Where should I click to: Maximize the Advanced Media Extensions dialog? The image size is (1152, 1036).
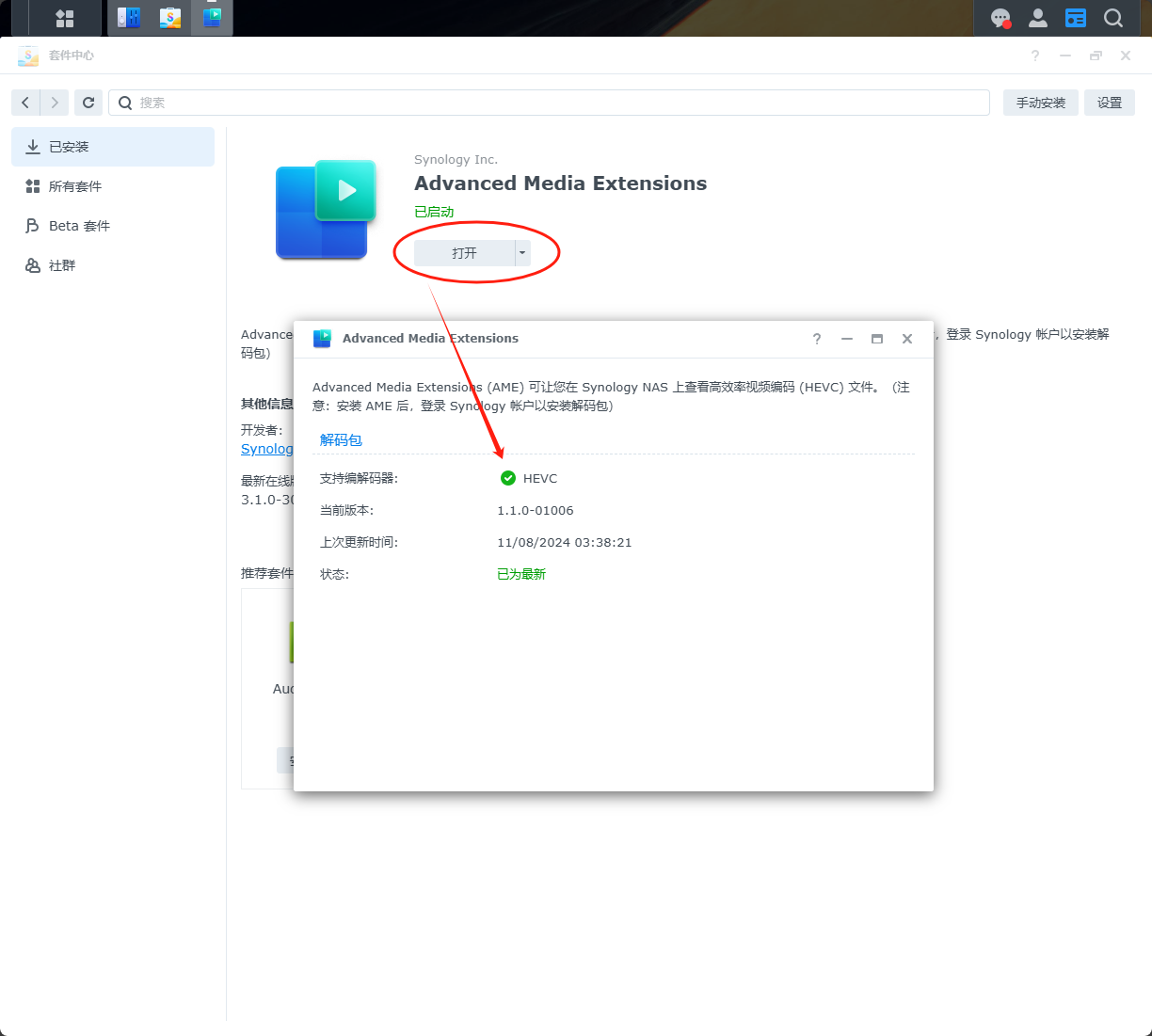pos(877,339)
